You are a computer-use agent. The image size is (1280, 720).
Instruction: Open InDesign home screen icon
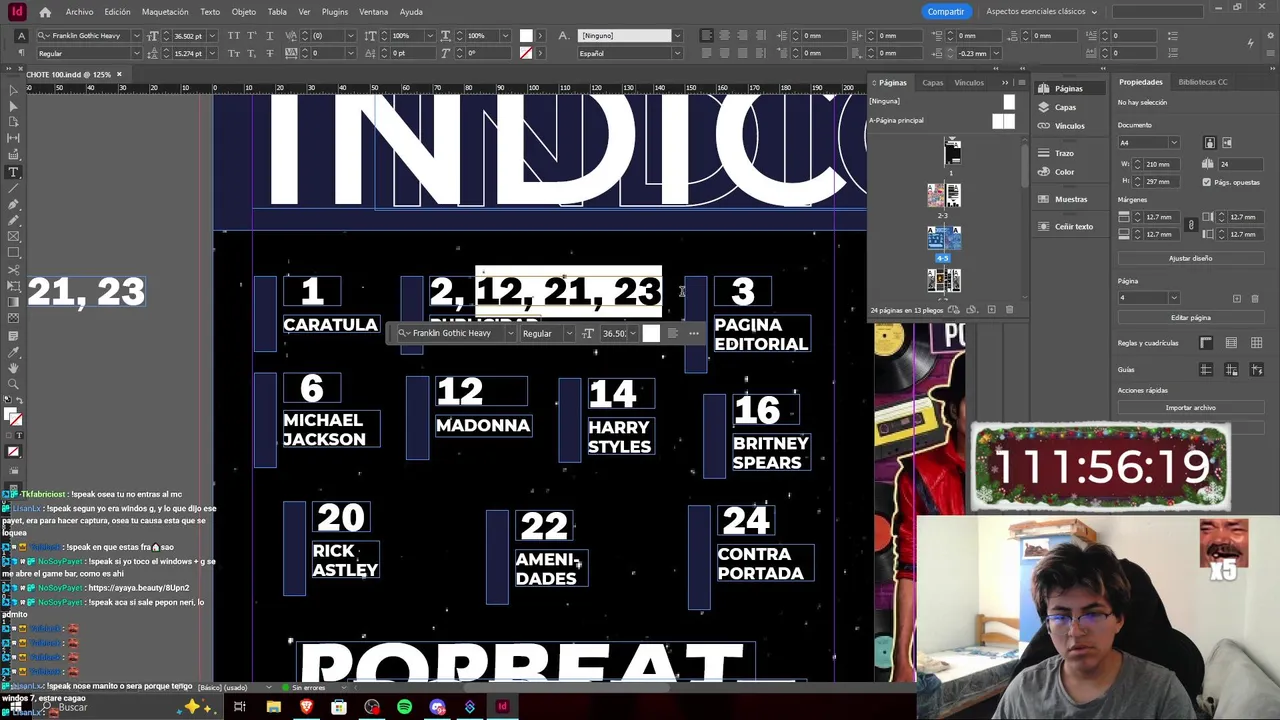pos(45,12)
